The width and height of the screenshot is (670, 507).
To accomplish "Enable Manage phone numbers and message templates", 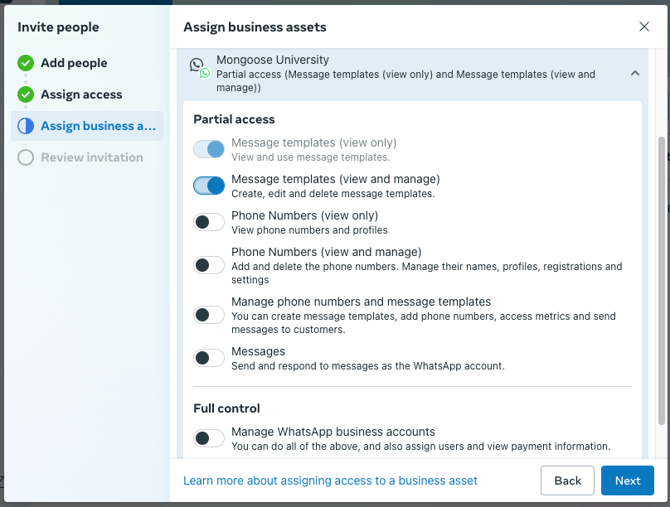I will (x=209, y=315).
